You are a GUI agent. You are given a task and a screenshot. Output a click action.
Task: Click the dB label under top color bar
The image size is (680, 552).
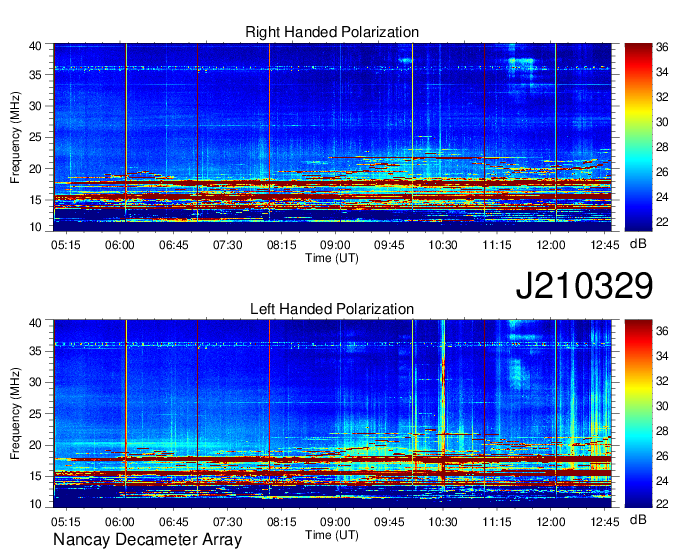pyautogui.click(x=638, y=244)
